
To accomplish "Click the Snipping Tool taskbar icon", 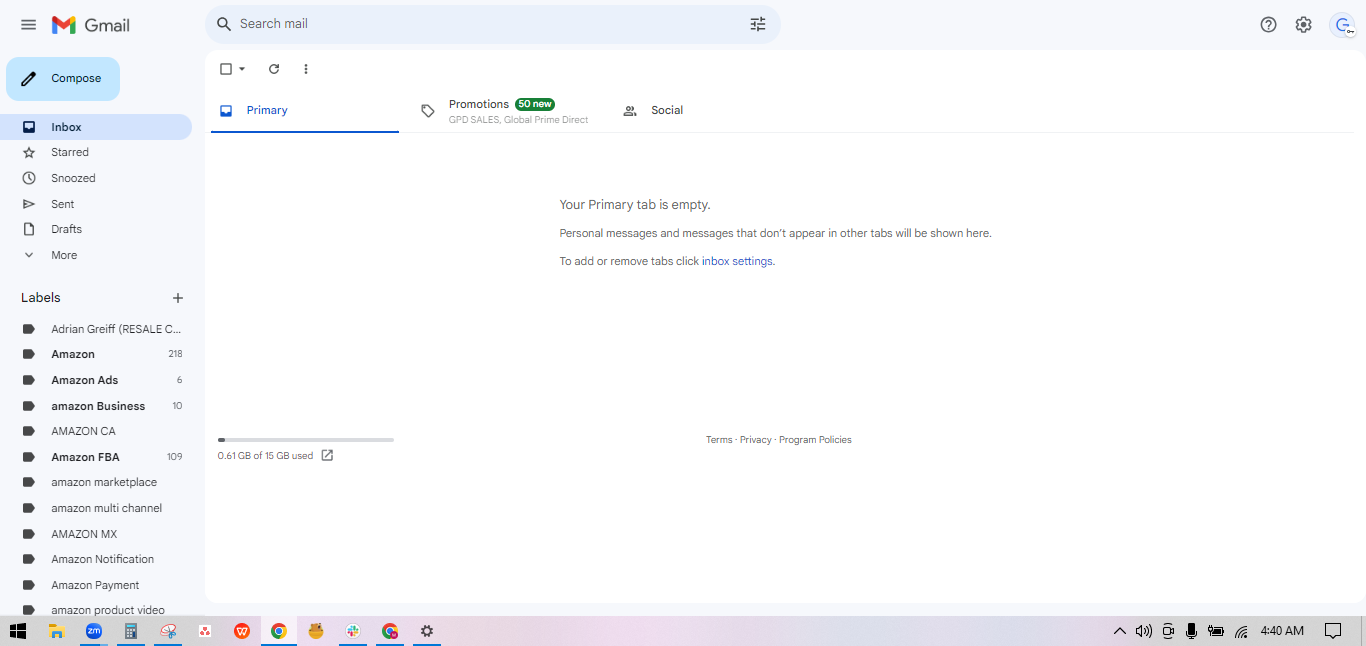I will (168, 631).
